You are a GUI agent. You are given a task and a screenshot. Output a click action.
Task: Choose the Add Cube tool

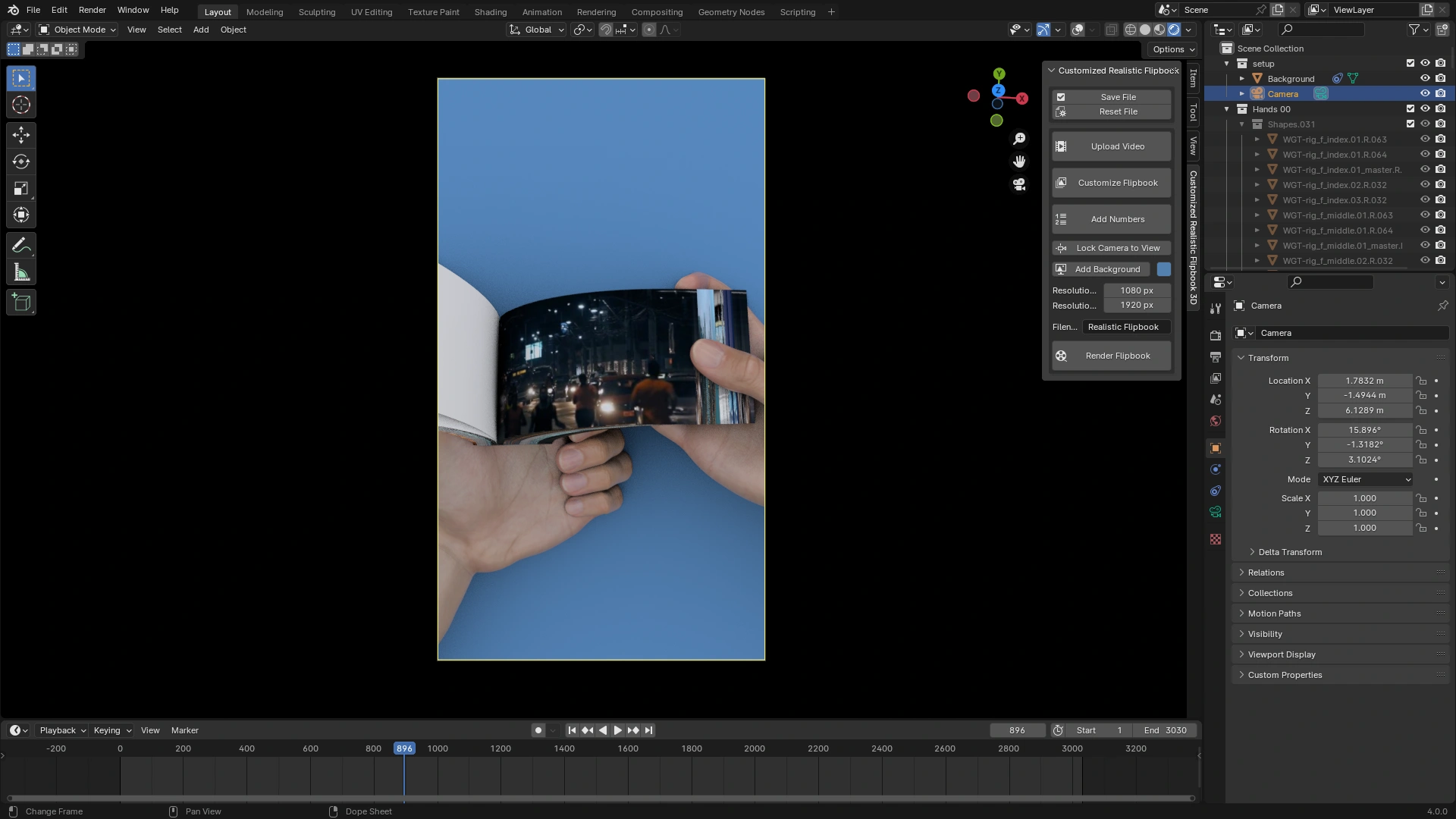pos(21,303)
